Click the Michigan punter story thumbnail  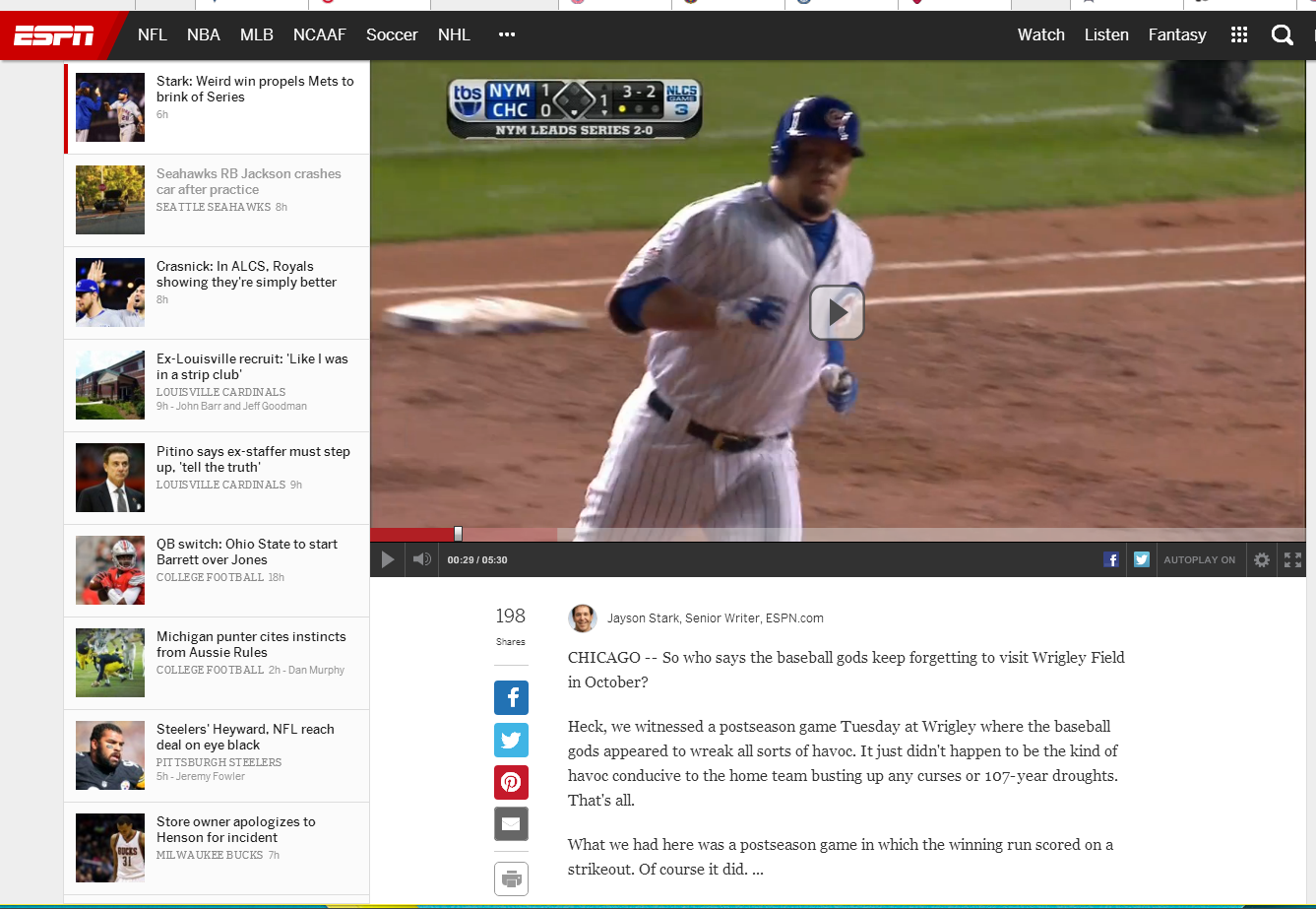coord(110,663)
